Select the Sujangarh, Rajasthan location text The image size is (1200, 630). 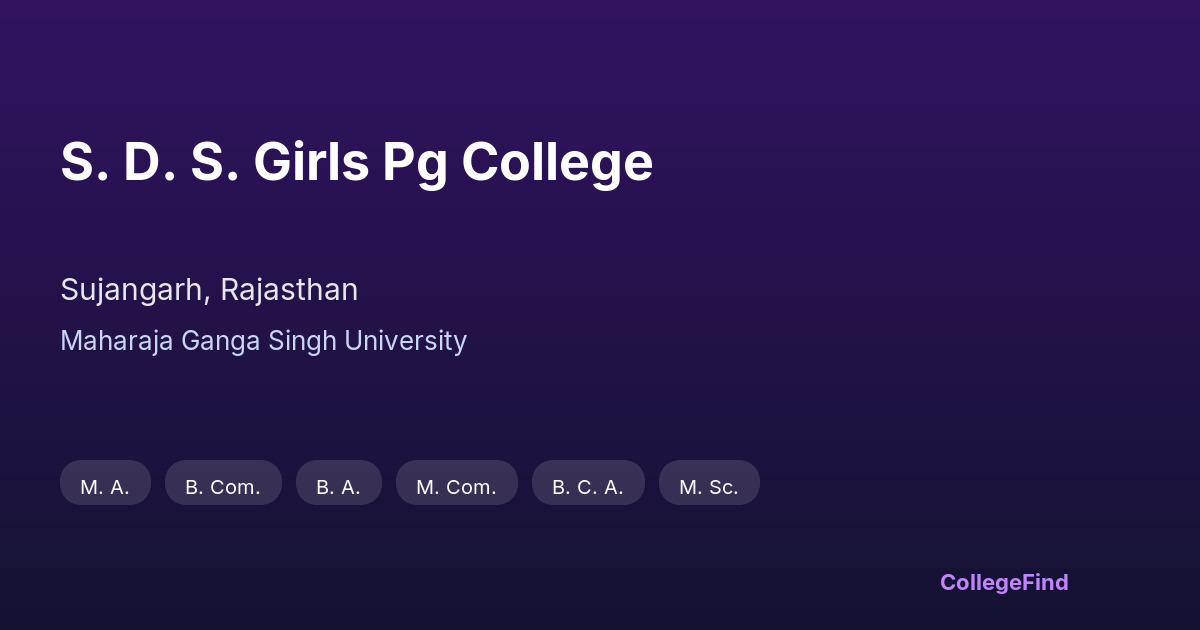coord(209,290)
